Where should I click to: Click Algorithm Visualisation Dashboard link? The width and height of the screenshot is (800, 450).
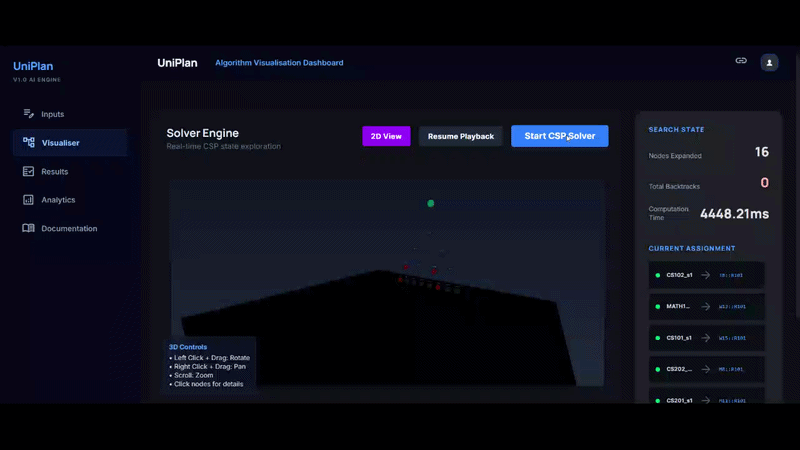pos(279,63)
